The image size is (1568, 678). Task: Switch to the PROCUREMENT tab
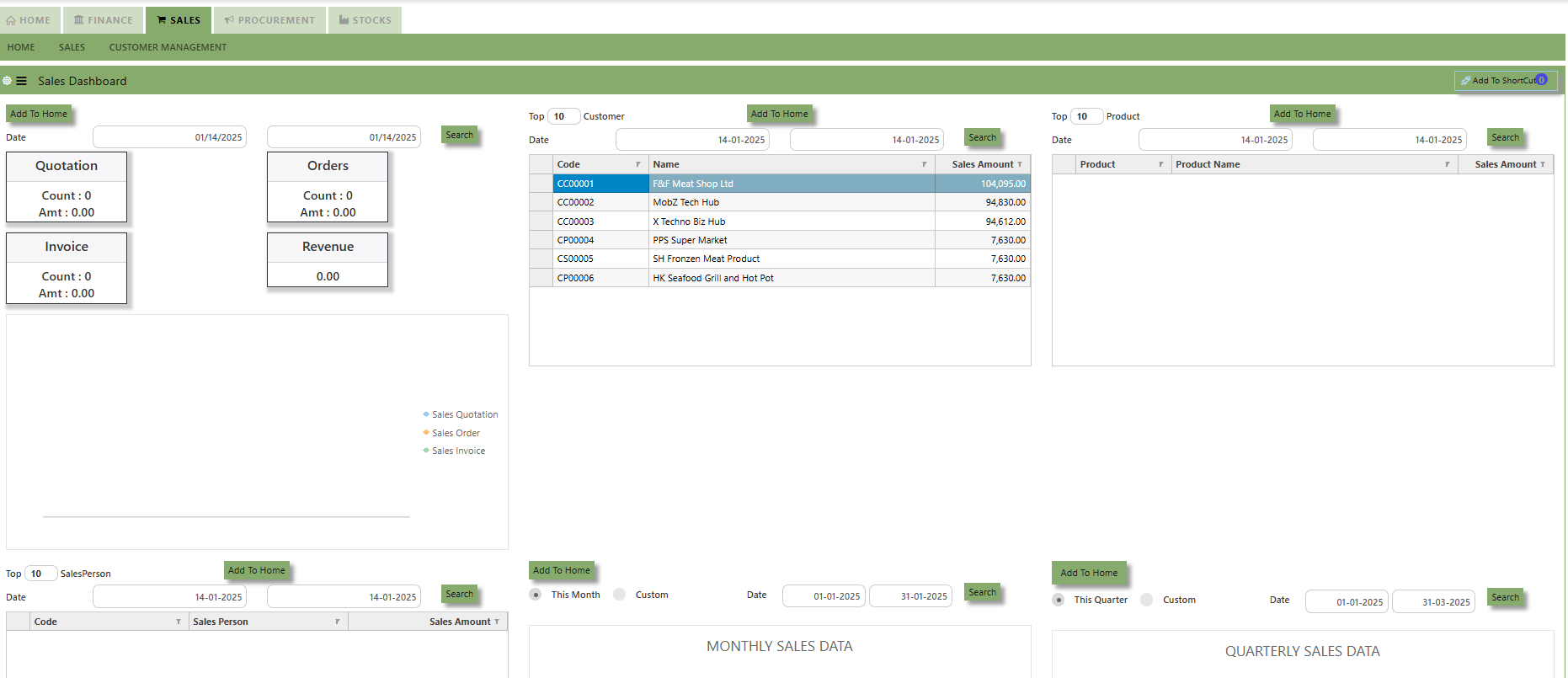click(x=269, y=20)
